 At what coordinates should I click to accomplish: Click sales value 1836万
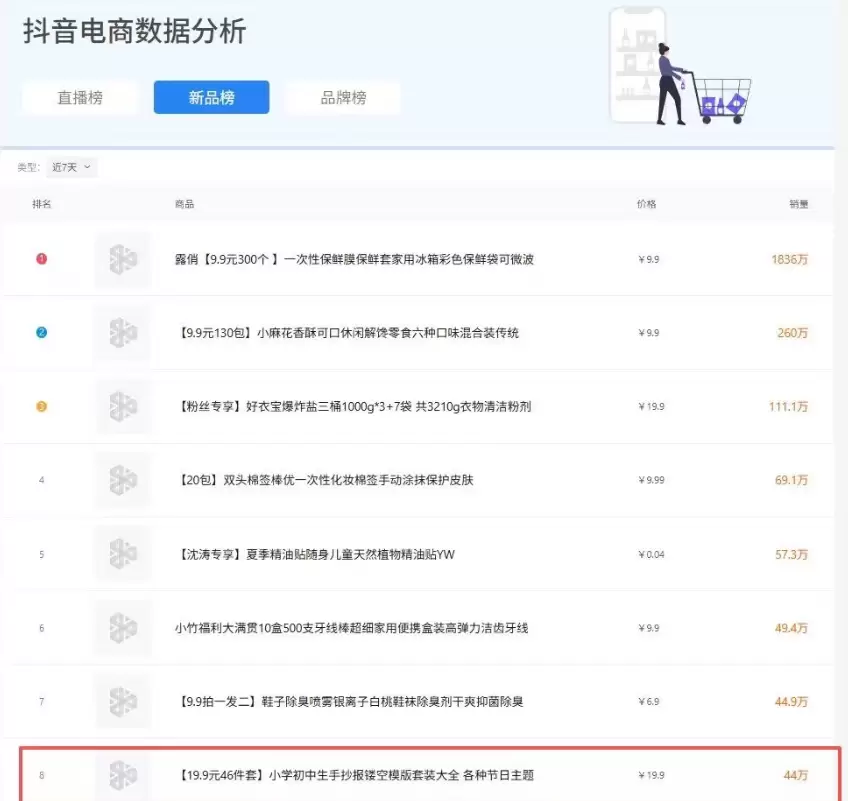coord(790,259)
